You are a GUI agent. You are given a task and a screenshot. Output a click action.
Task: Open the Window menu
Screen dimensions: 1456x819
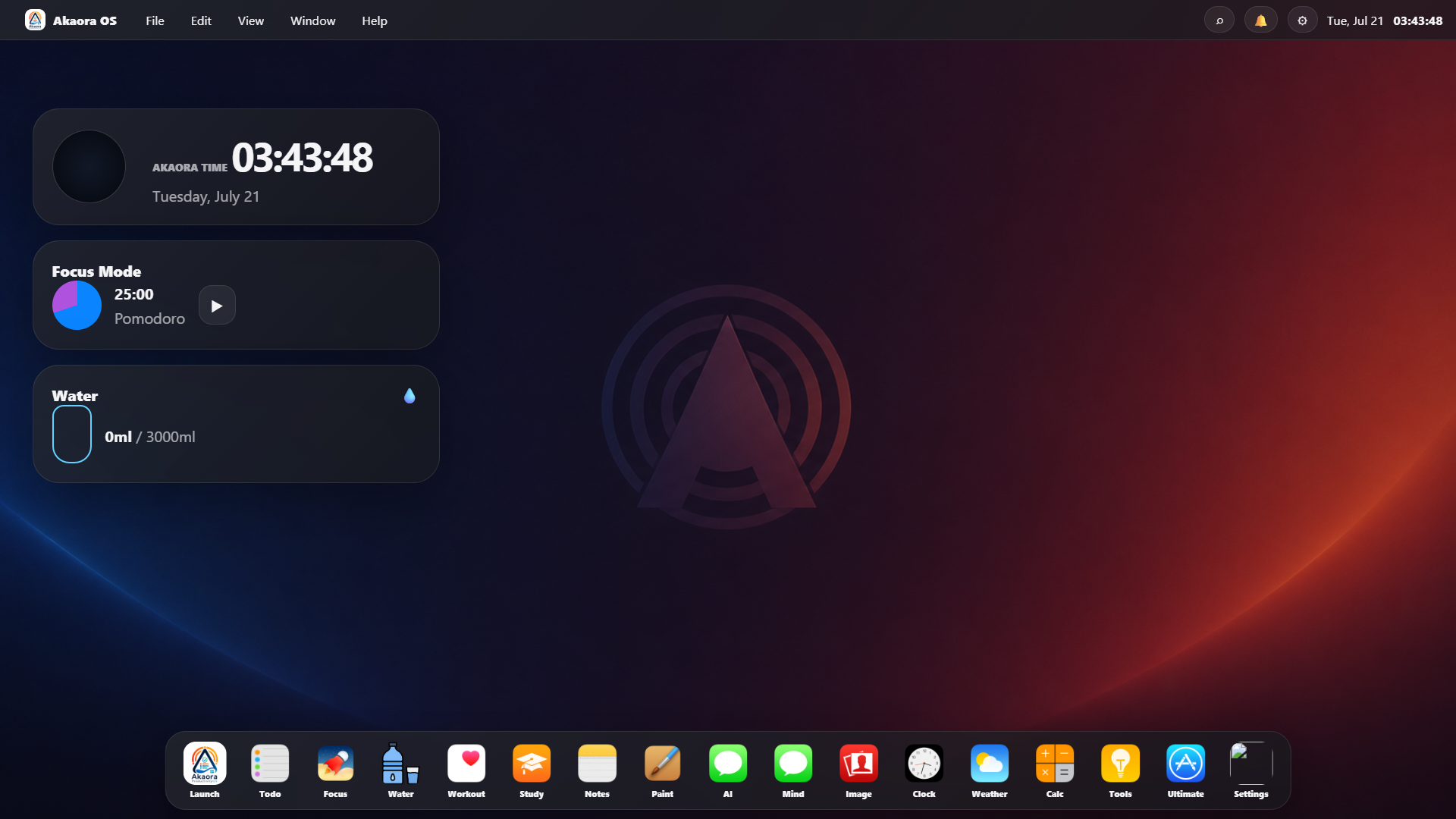click(312, 20)
